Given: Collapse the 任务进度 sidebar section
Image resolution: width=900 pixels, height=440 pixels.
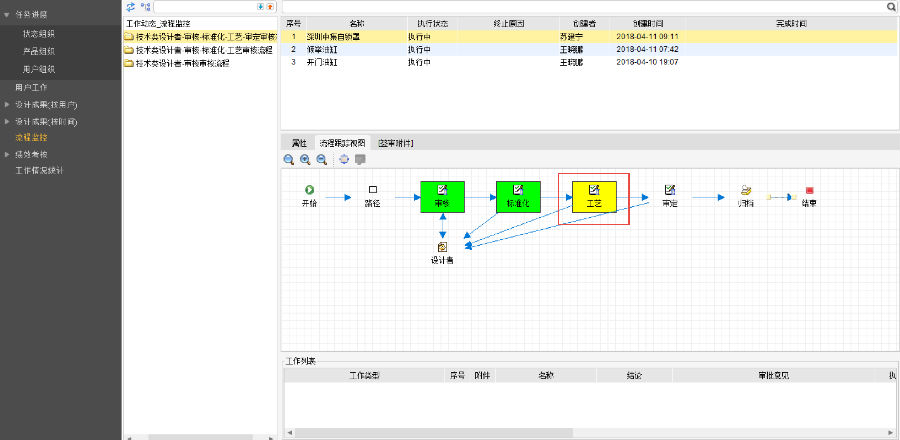Looking at the screenshot, I should [6, 15].
